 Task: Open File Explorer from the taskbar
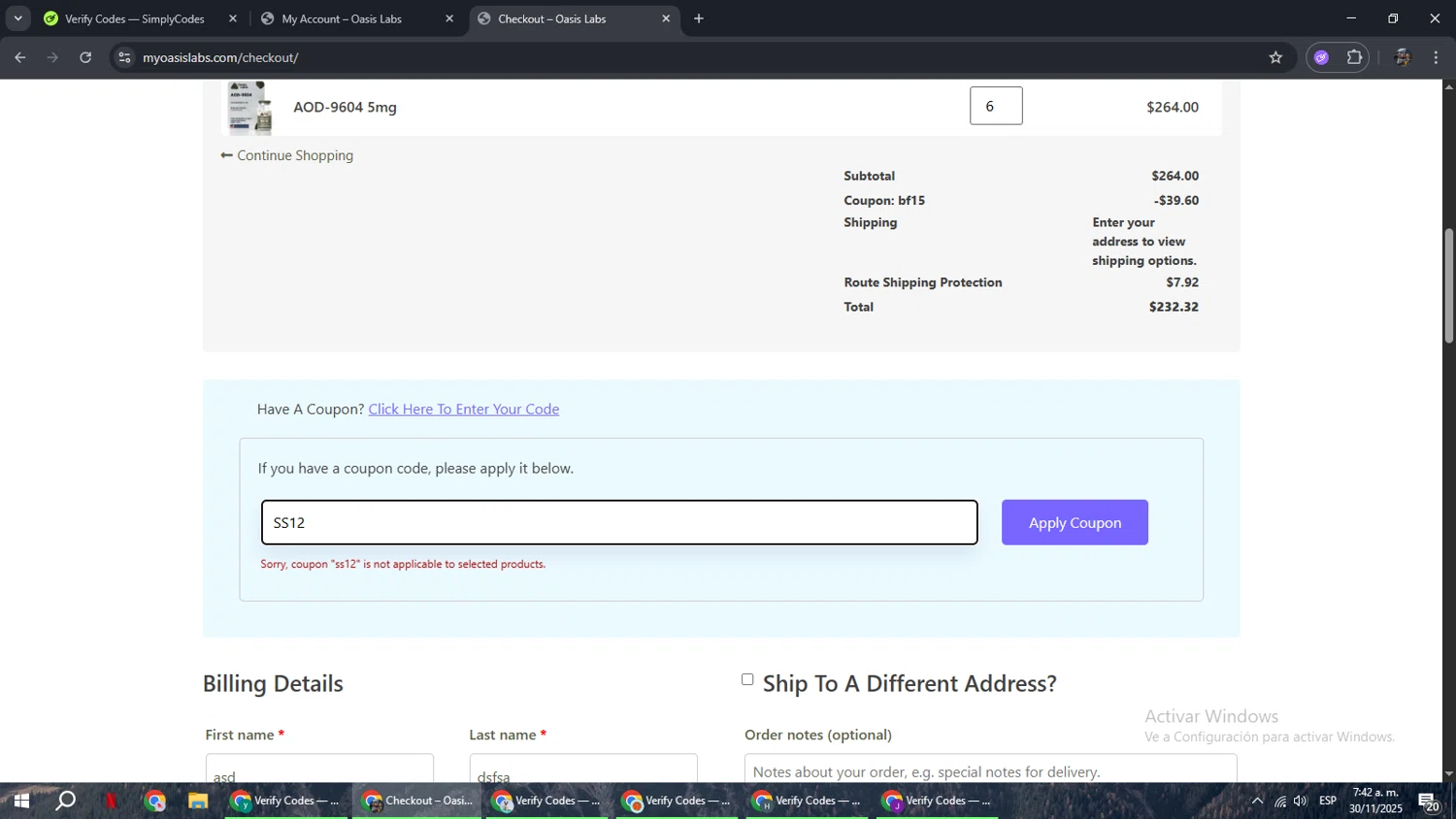198,802
